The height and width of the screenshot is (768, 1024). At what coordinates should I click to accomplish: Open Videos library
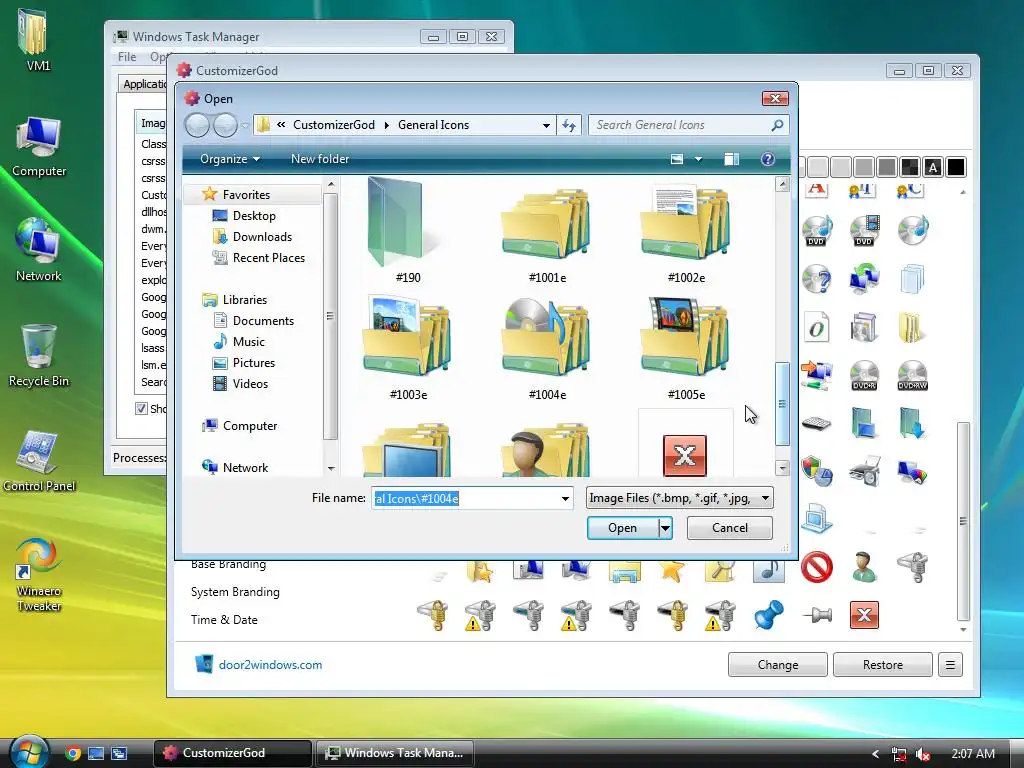[250, 383]
